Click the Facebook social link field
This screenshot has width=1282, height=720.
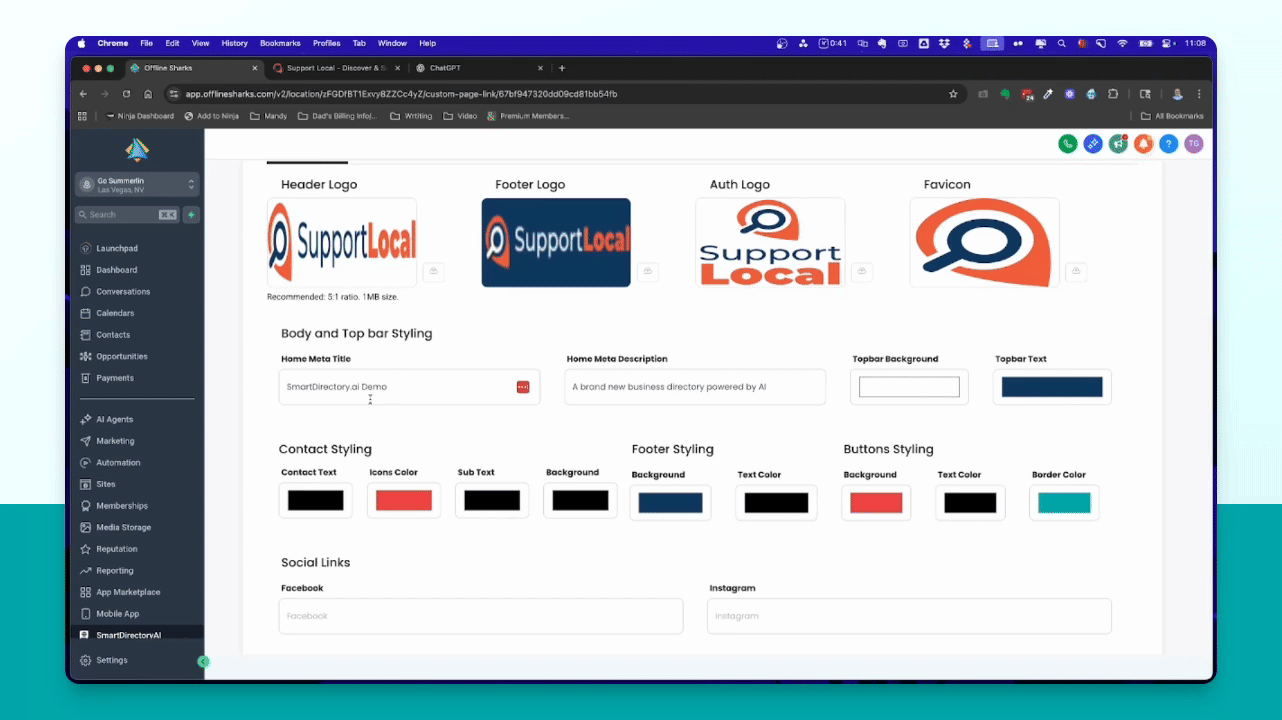481,616
